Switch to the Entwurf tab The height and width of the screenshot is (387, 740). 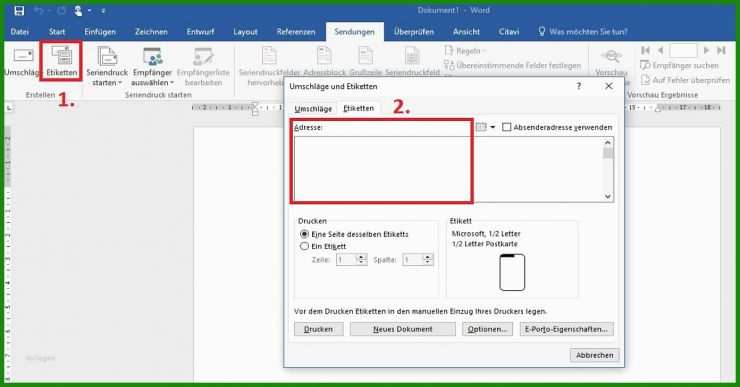coord(200,32)
